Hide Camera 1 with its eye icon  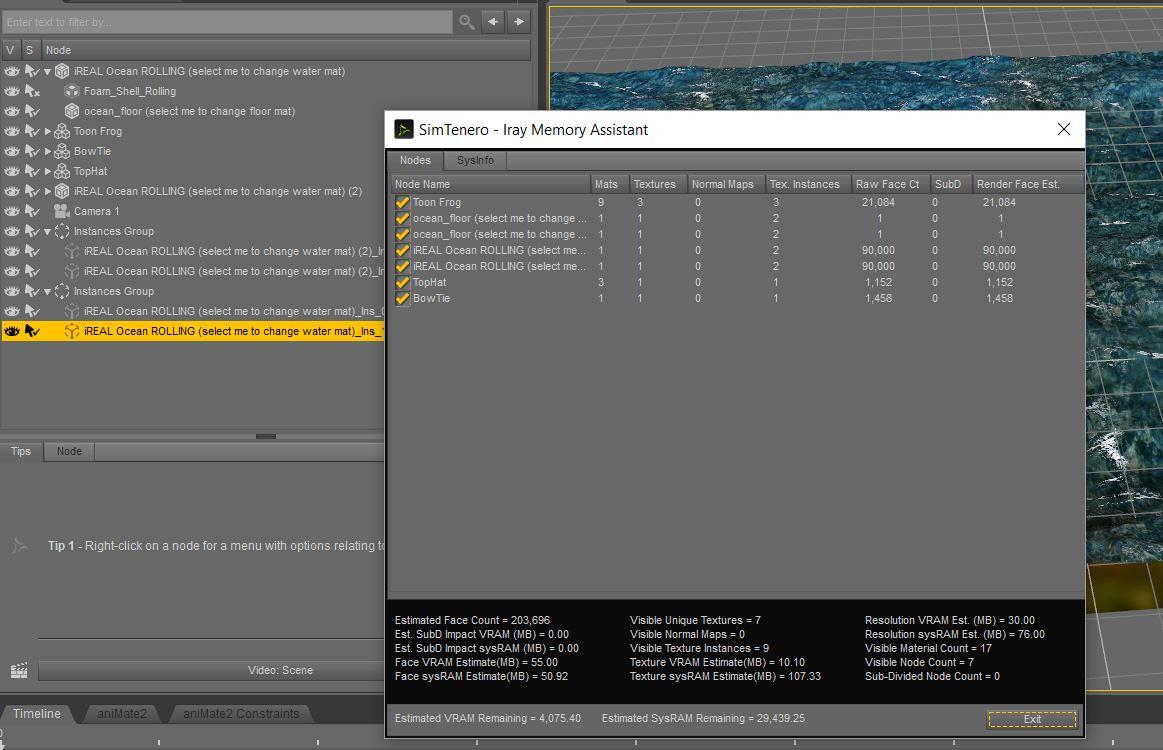[x=12, y=211]
